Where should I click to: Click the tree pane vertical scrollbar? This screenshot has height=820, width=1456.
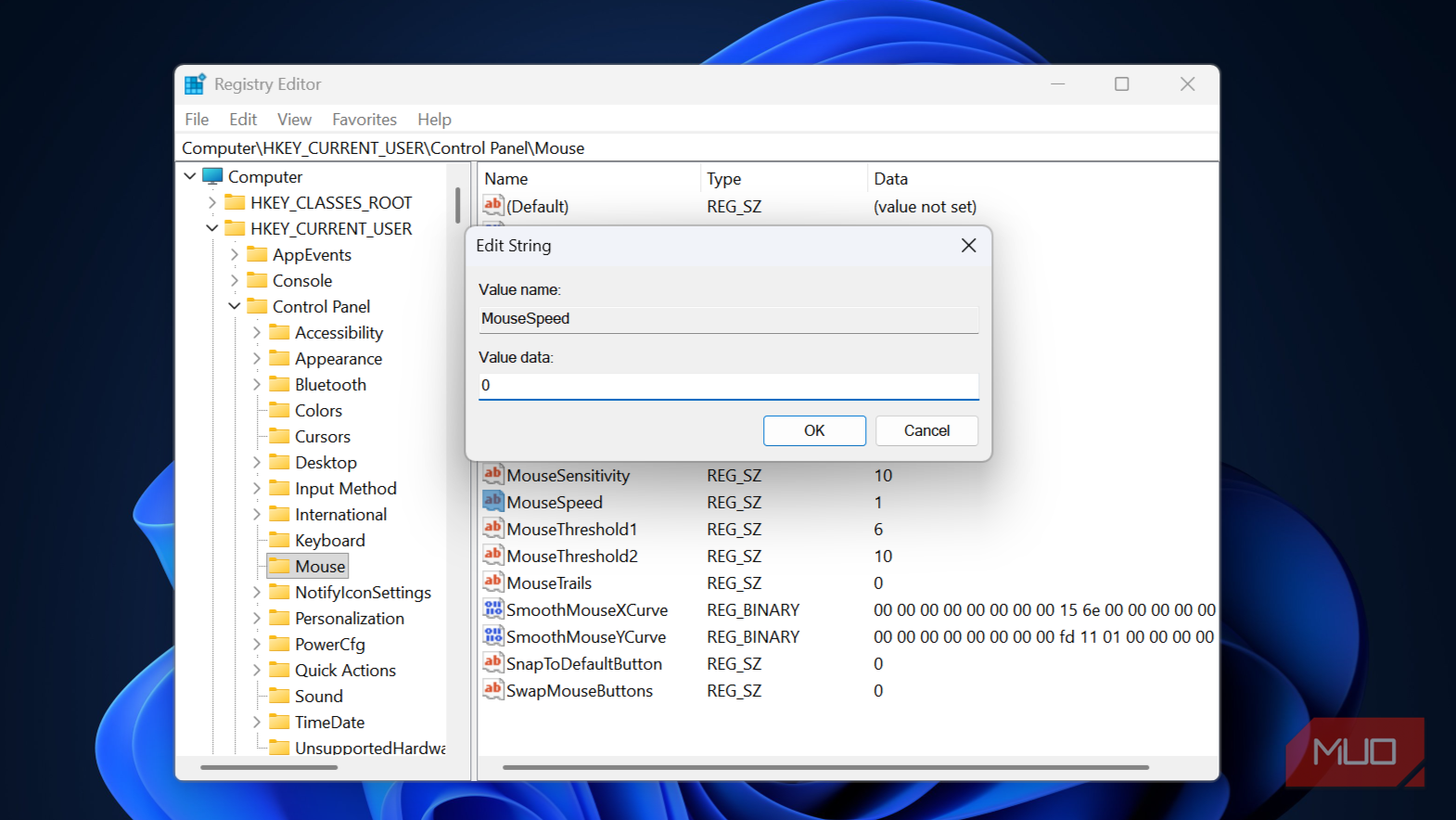coord(457,206)
